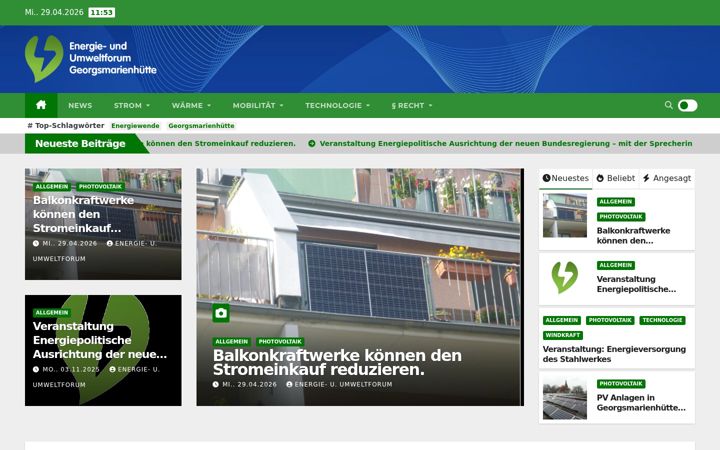
Task: Click ALLGEMEIN badge on top-left card
Action: coord(51,186)
